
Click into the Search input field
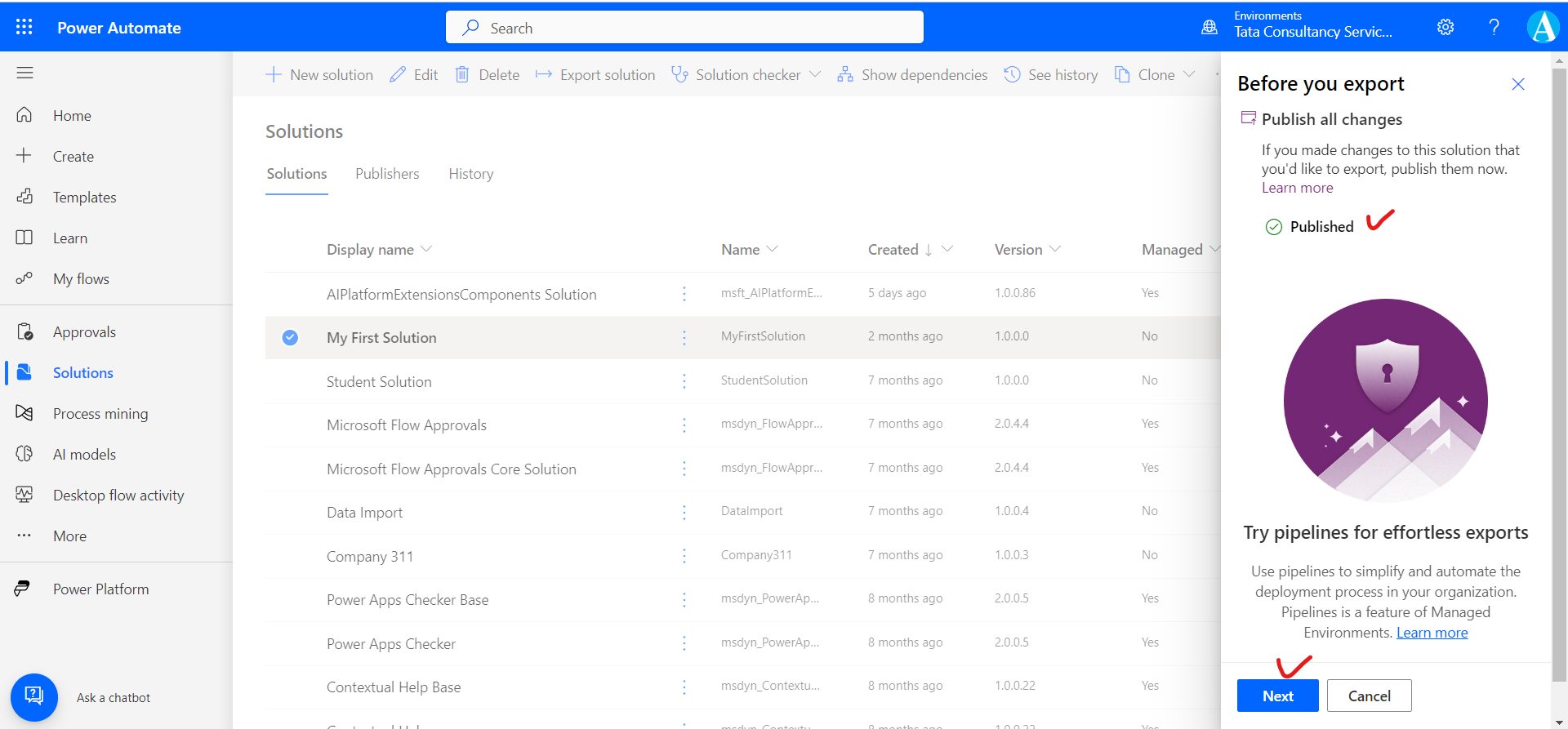point(684,28)
